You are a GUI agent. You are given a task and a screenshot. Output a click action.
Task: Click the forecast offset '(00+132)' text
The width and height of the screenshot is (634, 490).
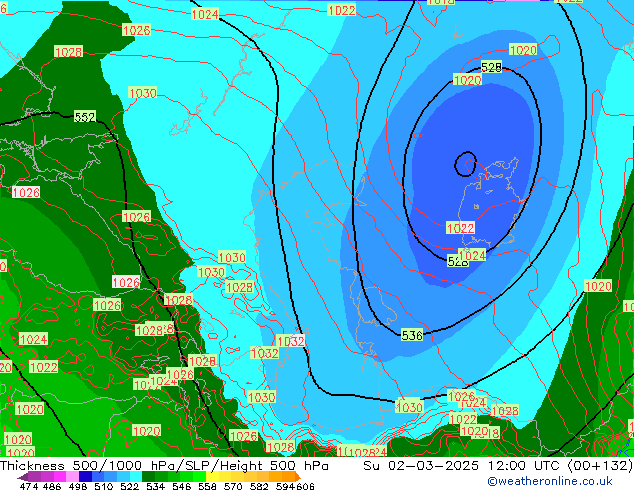click(x=600, y=465)
